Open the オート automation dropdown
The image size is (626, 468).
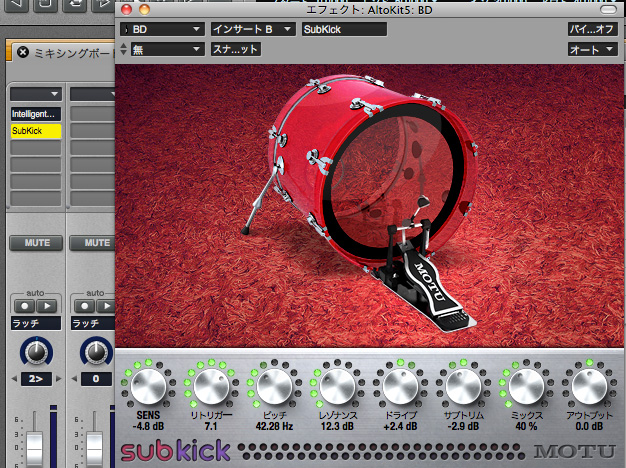pos(593,50)
